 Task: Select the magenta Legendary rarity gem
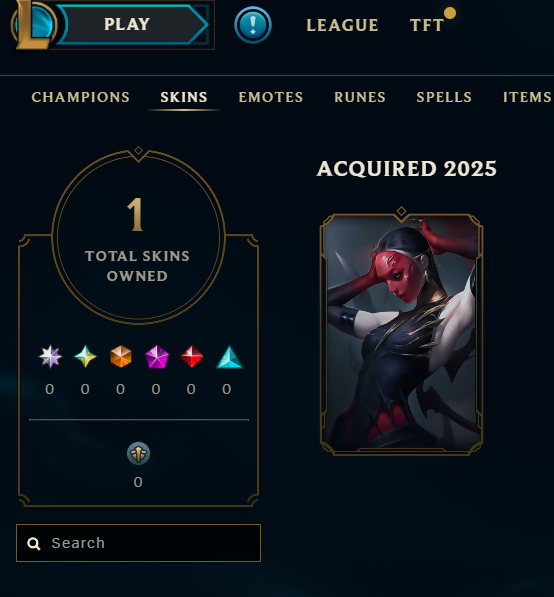pyautogui.click(x=156, y=357)
